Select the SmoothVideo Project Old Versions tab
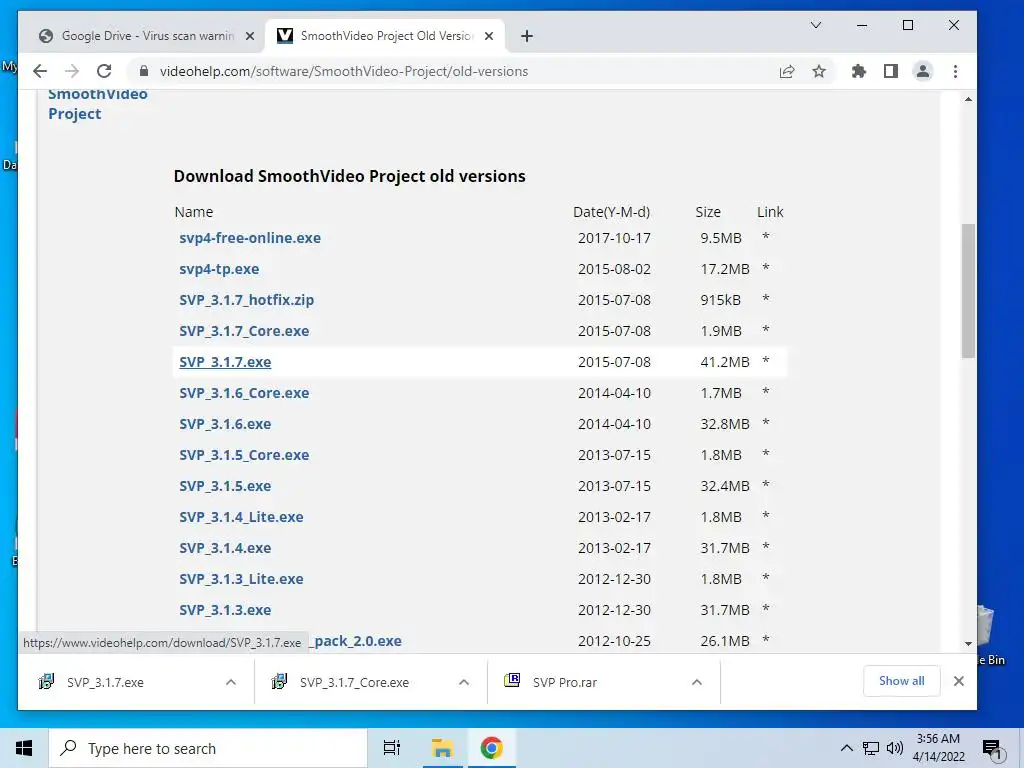The height and width of the screenshot is (768, 1024). pyautogui.click(x=385, y=36)
